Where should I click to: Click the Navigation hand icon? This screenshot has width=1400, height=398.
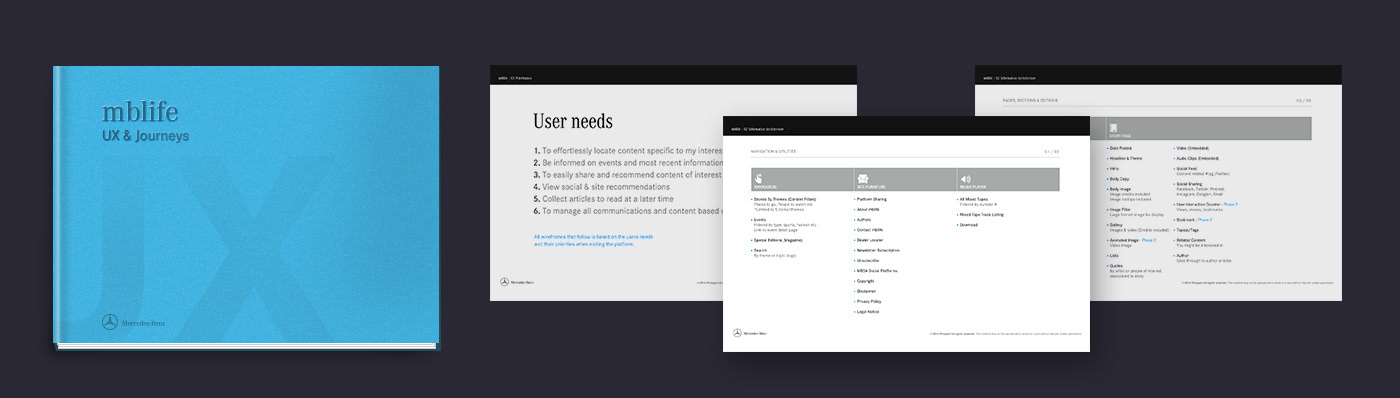tap(759, 178)
